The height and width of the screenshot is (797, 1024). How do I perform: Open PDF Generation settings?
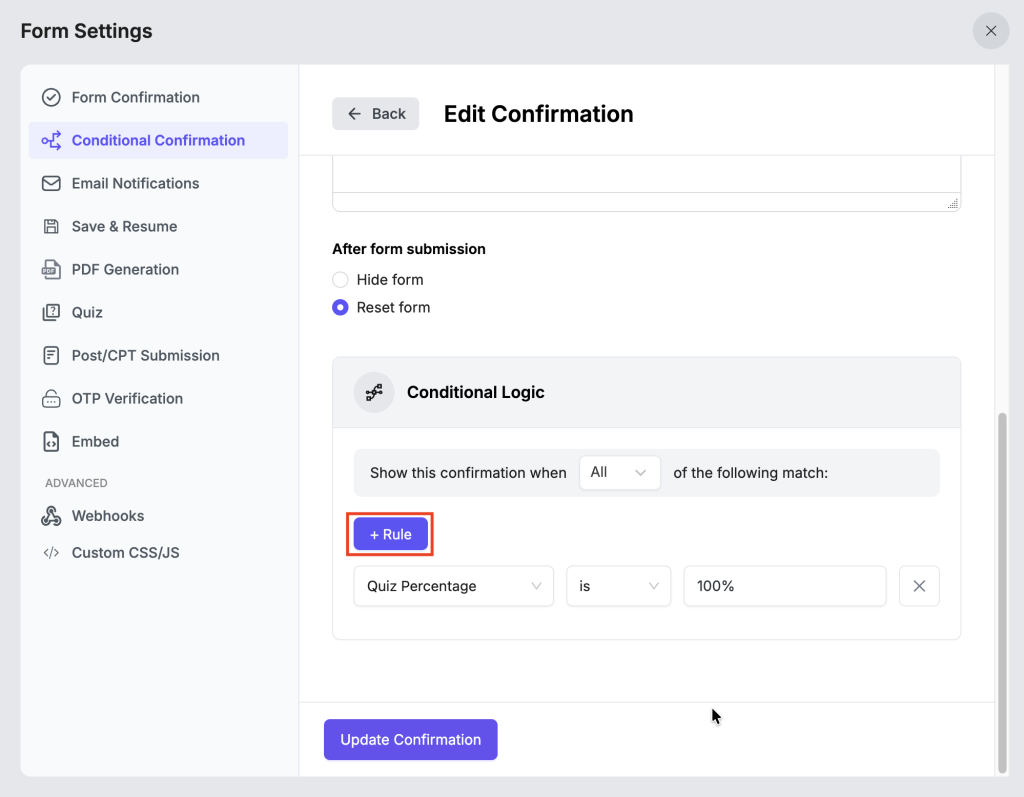click(158, 270)
